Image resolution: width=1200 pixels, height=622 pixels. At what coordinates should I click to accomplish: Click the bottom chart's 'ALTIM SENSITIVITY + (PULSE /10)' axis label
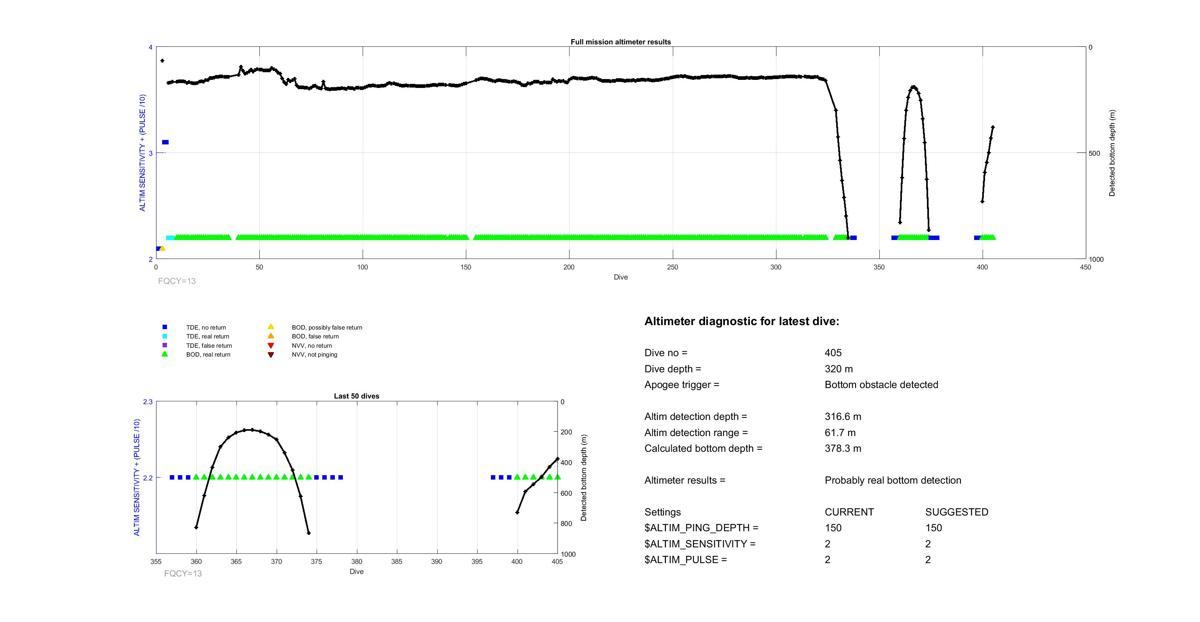(x=138, y=478)
